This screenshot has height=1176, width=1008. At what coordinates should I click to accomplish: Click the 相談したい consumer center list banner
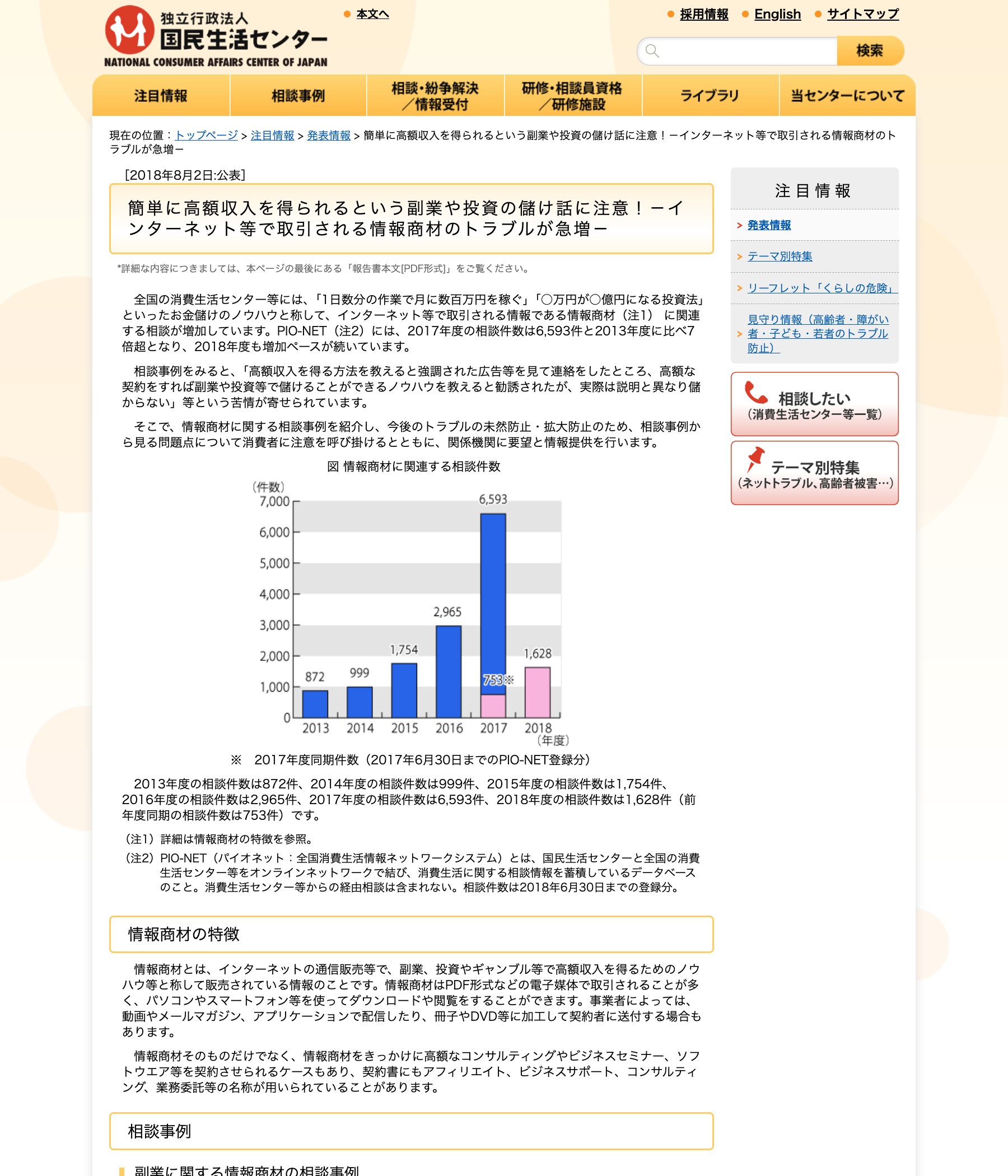(814, 404)
